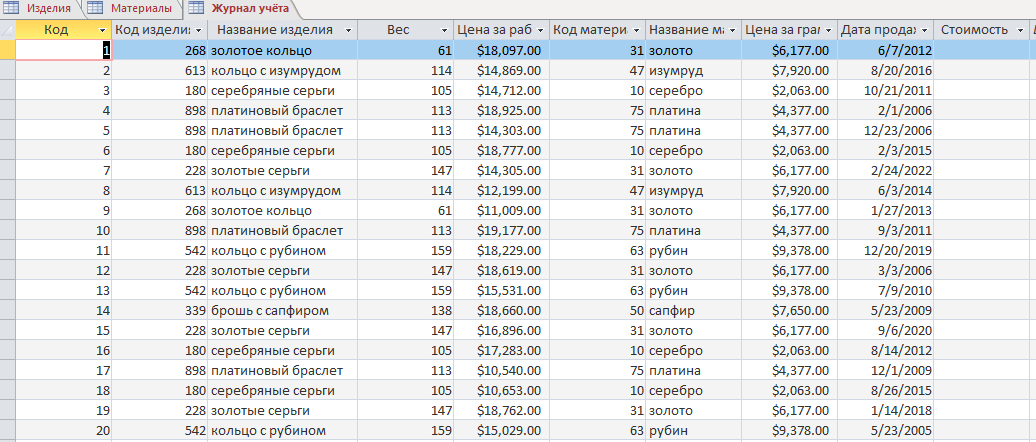This screenshot has width=1036, height=442.
Task: Click the table icon on the Журнал учёта tab
Action: [x=196, y=9]
